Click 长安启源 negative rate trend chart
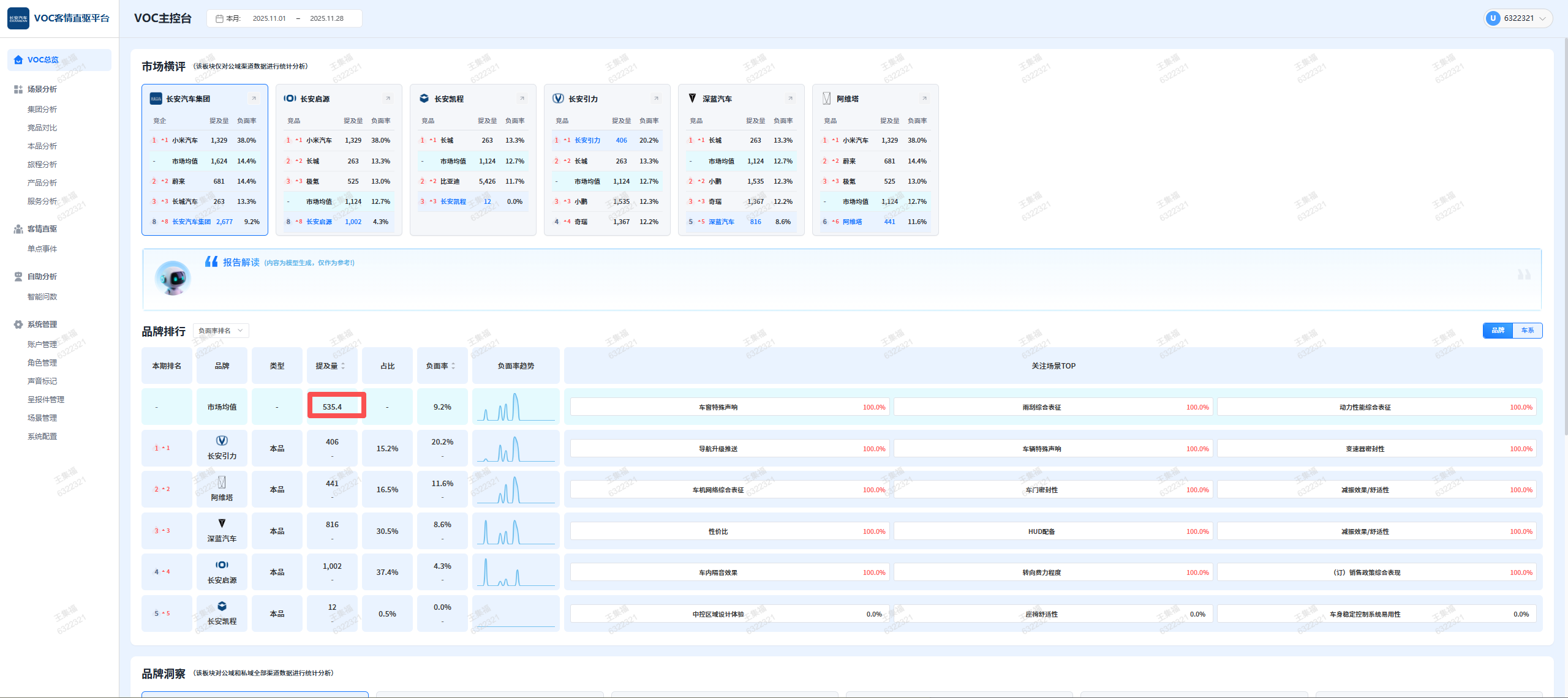 tap(516, 572)
